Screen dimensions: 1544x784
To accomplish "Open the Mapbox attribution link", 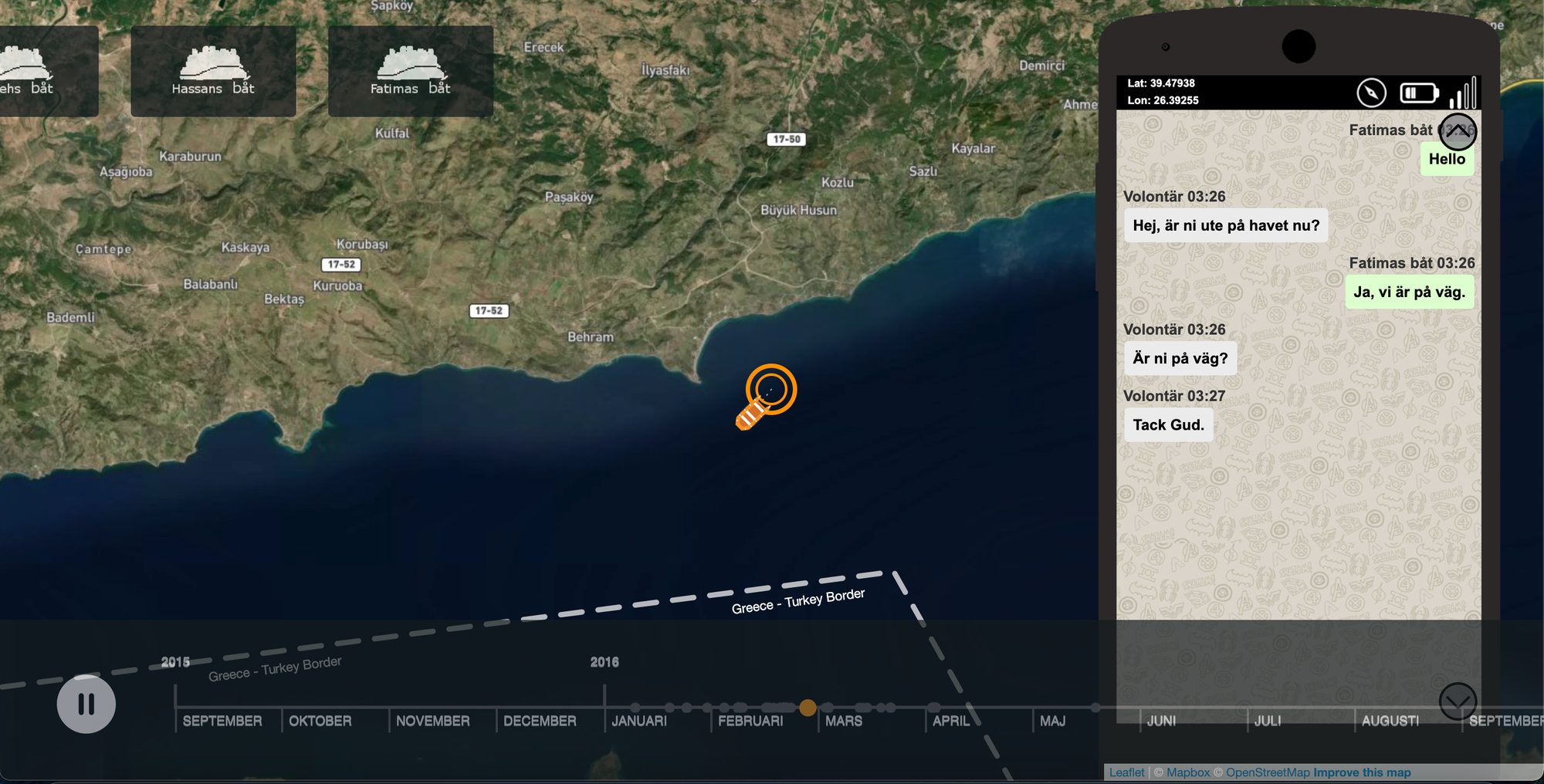I will tap(1188, 772).
